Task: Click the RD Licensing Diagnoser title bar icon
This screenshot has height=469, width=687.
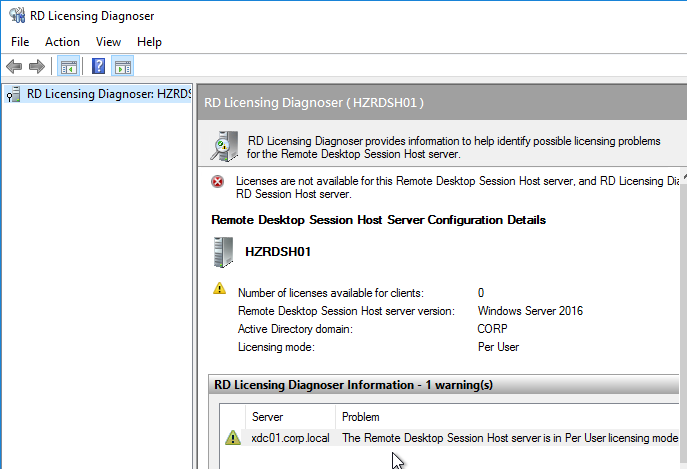Action: [17, 16]
